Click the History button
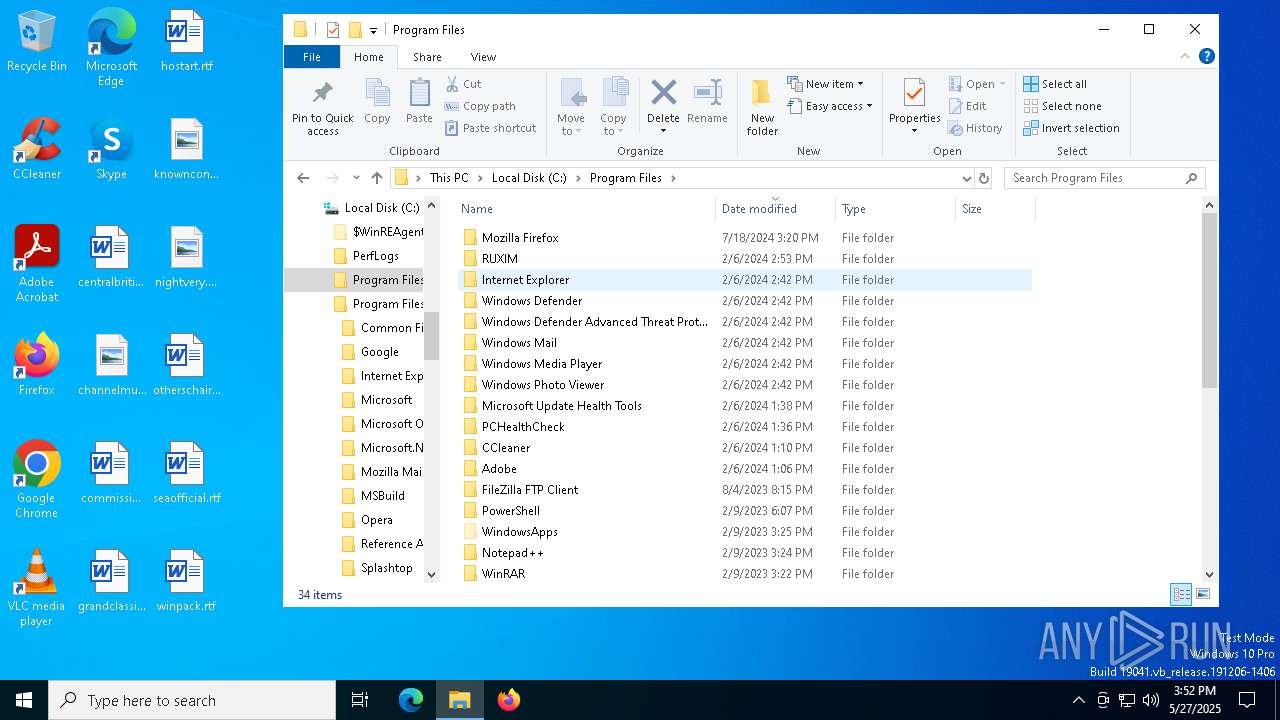 pyautogui.click(x=975, y=128)
